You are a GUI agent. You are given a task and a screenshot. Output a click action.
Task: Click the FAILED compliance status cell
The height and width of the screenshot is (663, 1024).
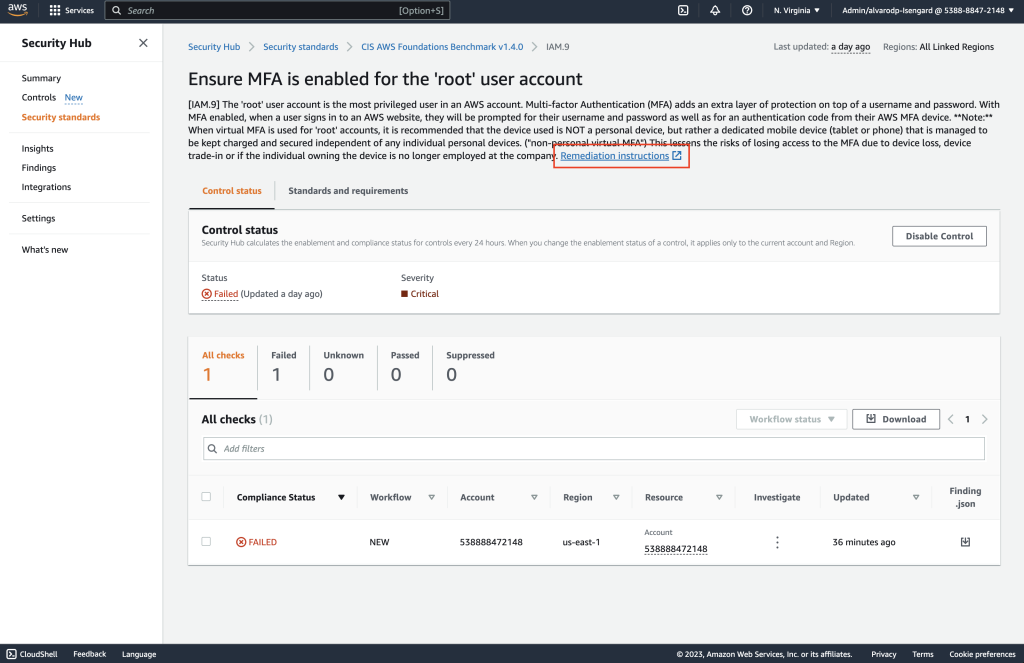coord(257,542)
